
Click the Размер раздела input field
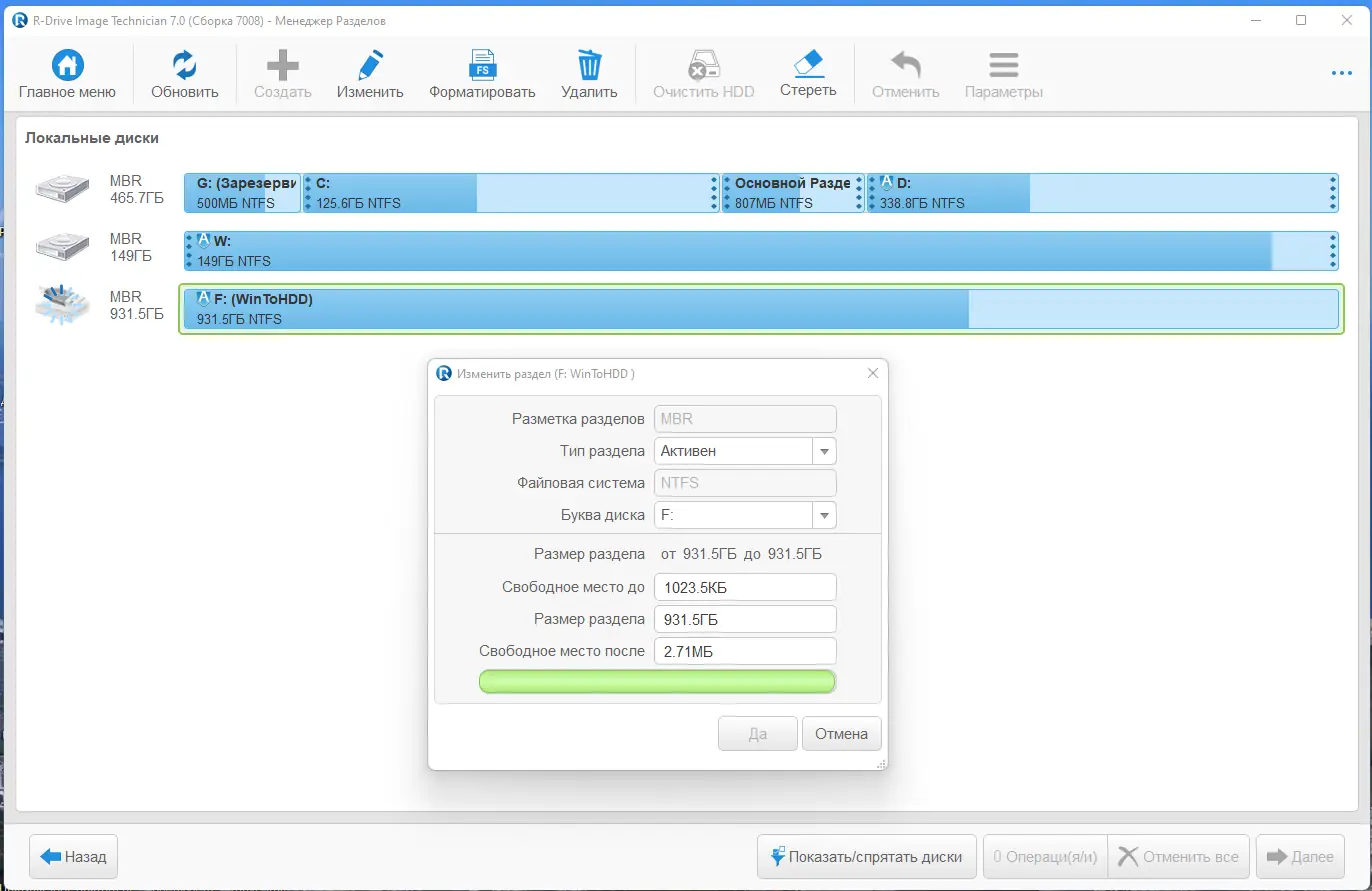pos(745,619)
